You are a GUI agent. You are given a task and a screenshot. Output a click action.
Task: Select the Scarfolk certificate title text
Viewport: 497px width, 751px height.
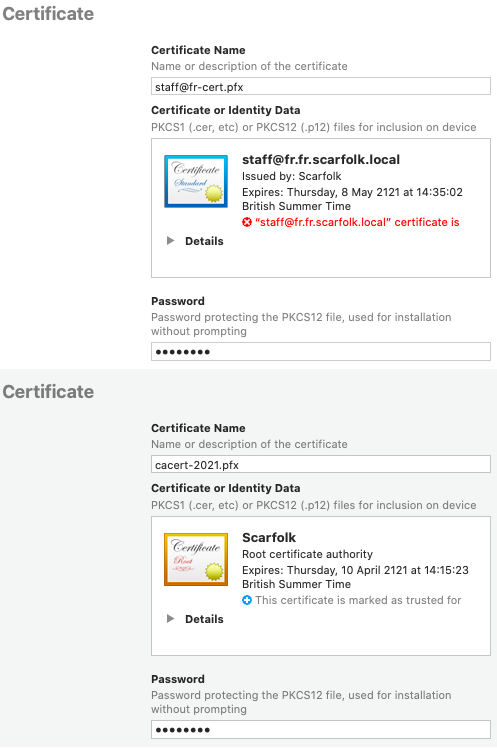pyautogui.click(x=269, y=537)
